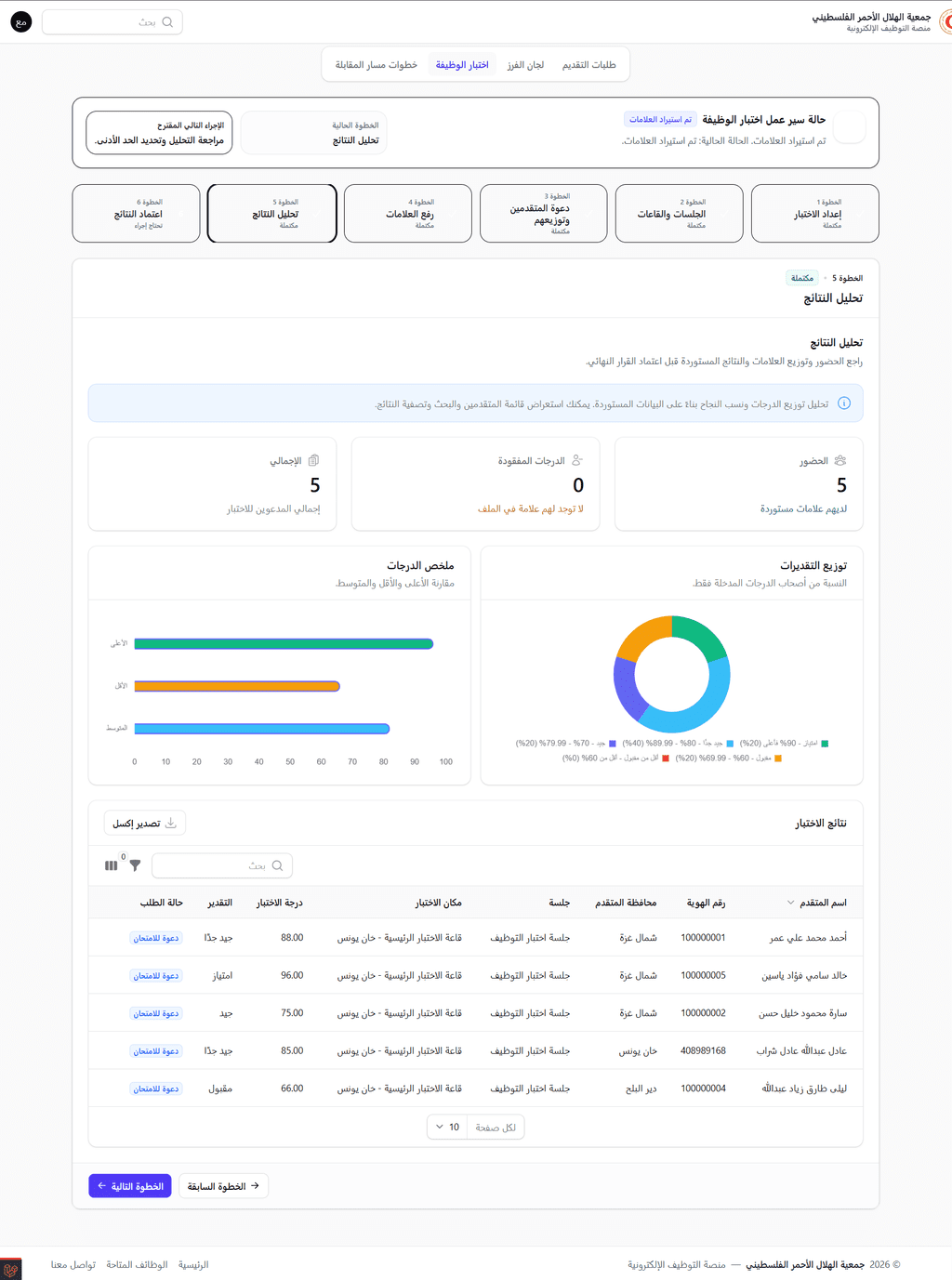The height and width of the screenshot is (1280, 952).
Task: Click the missing grades person icon
Action: 577,460
